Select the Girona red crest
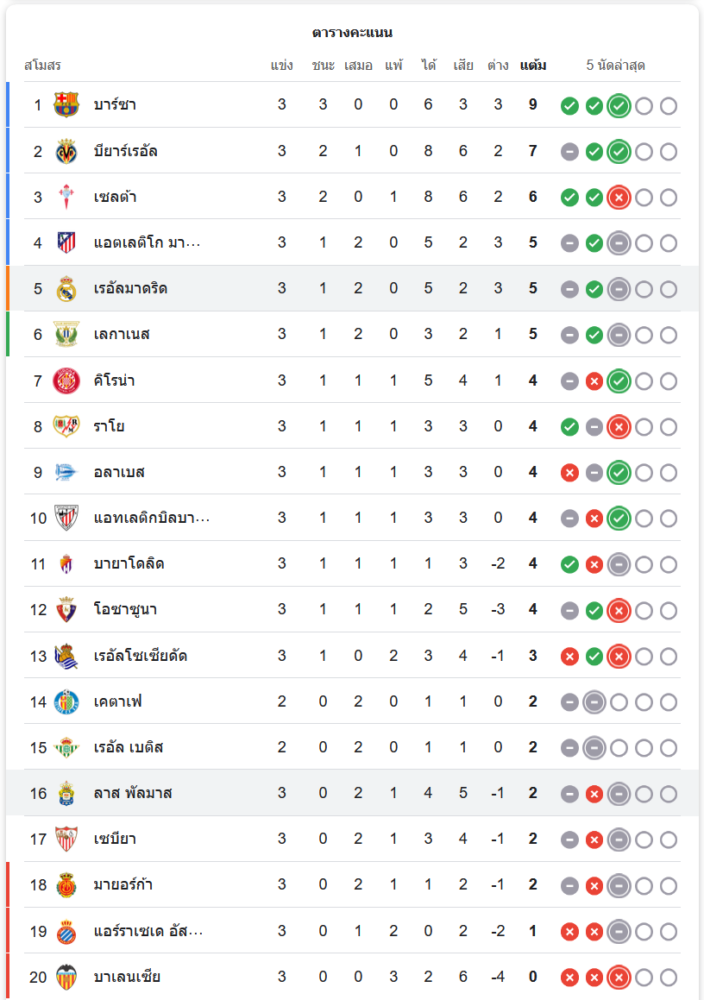This screenshot has width=704, height=1000. click(66, 381)
